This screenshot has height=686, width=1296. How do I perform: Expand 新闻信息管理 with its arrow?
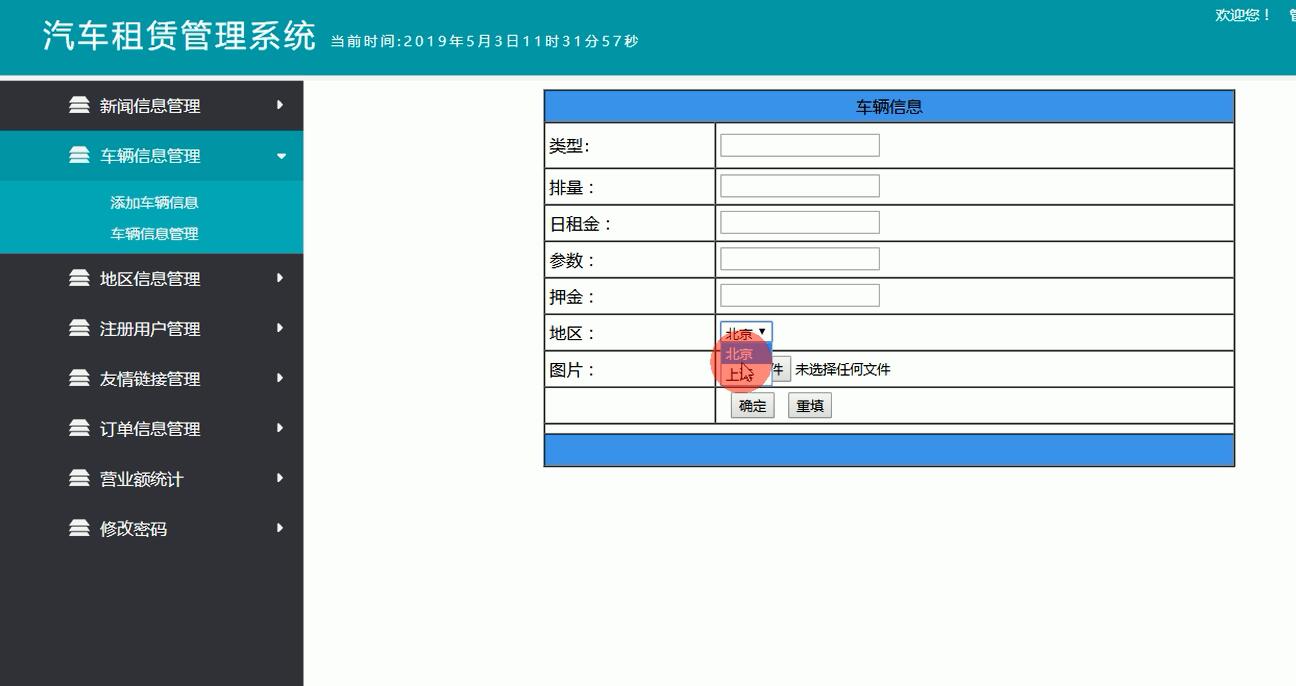click(x=280, y=104)
